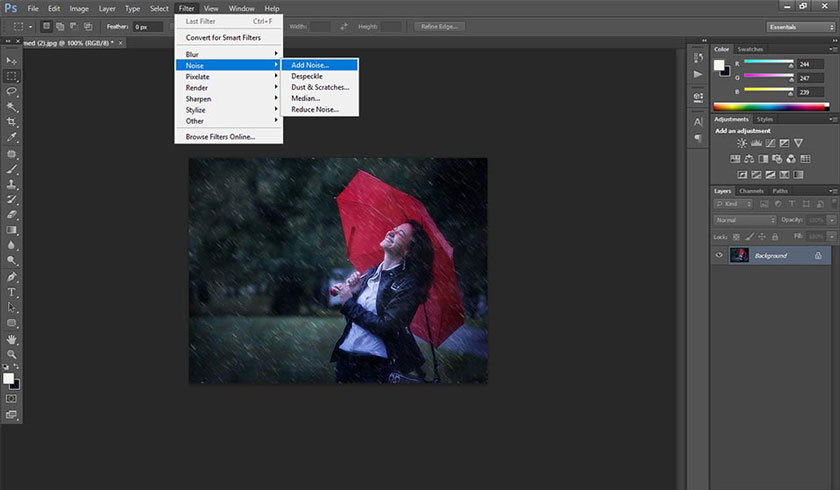Hide the Background layer visibility eye
This screenshot has height=490, width=840.
719,255
